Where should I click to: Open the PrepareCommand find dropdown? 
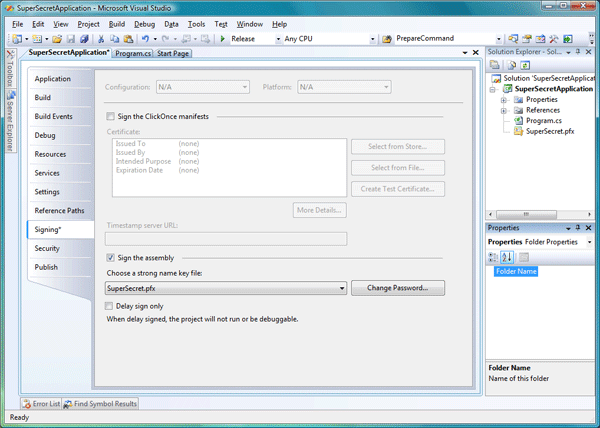[x=499, y=39]
